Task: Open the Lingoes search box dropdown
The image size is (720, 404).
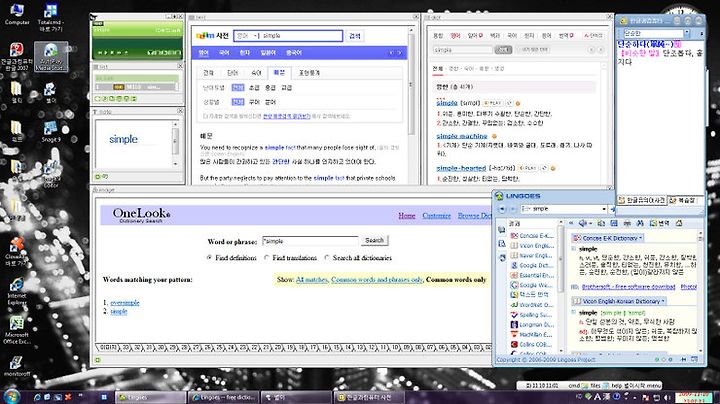Action: [604, 209]
